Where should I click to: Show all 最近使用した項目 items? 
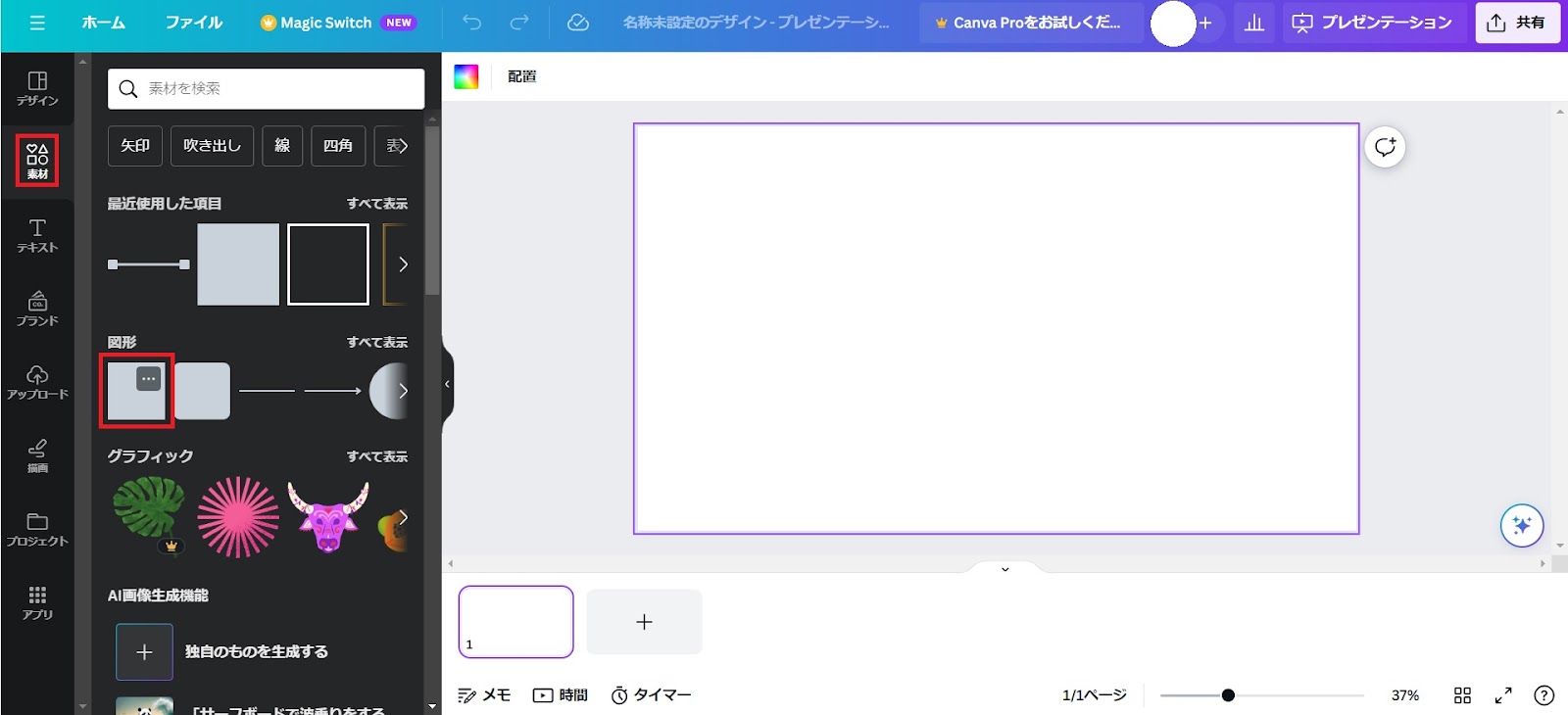pos(377,204)
